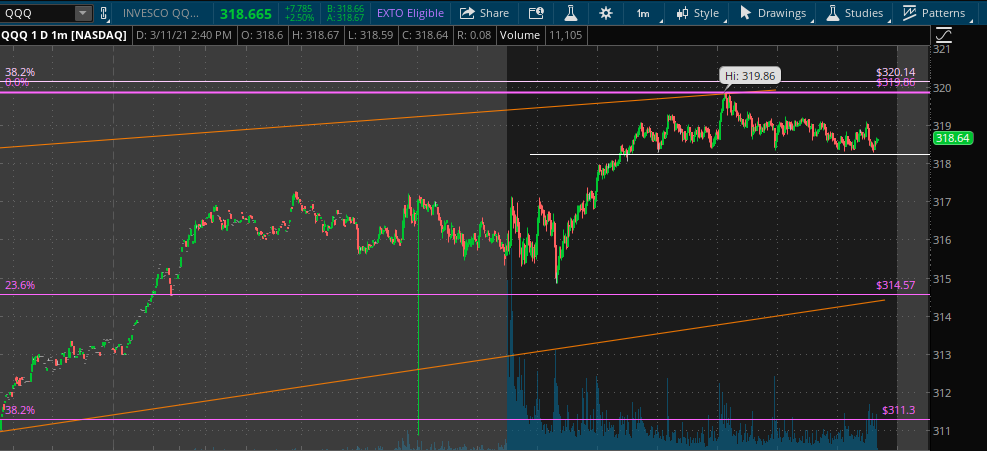Click the flask quick study icon
Image resolution: width=987 pixels, height=451 pixels.
[570, 13]
